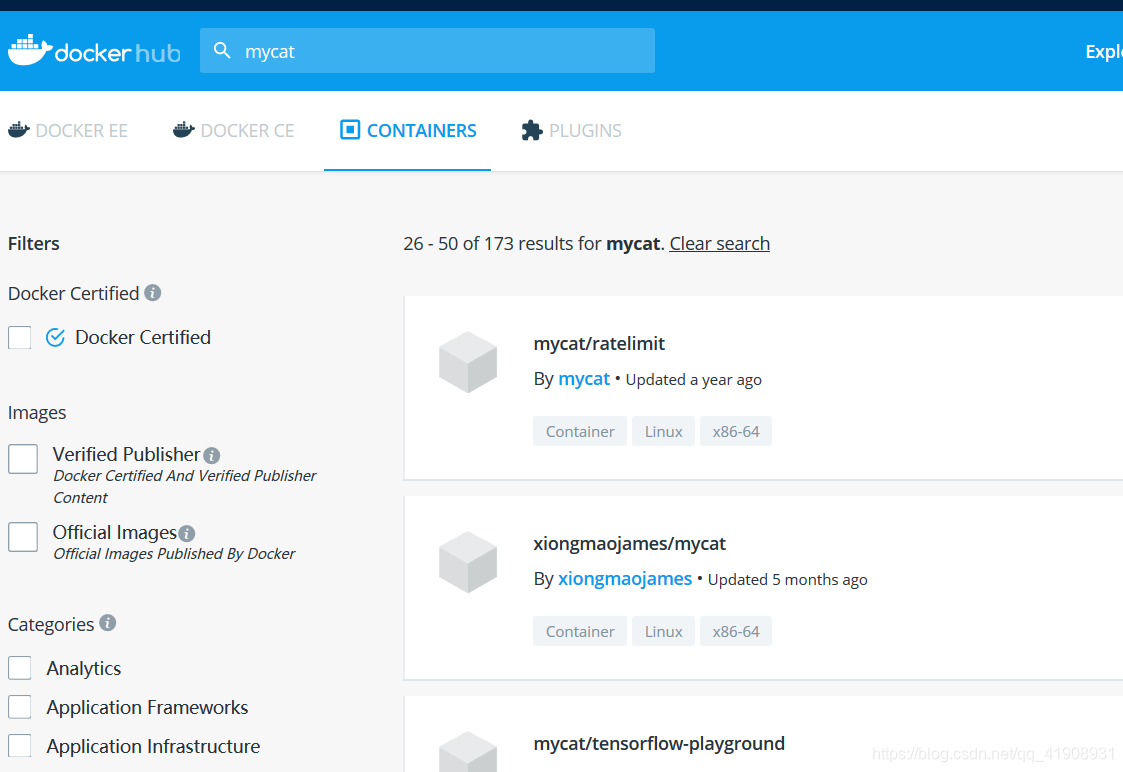1123x772 pixels.
Task: Click Container tag on mycat/ratelimit card
Action: [580, 431]
